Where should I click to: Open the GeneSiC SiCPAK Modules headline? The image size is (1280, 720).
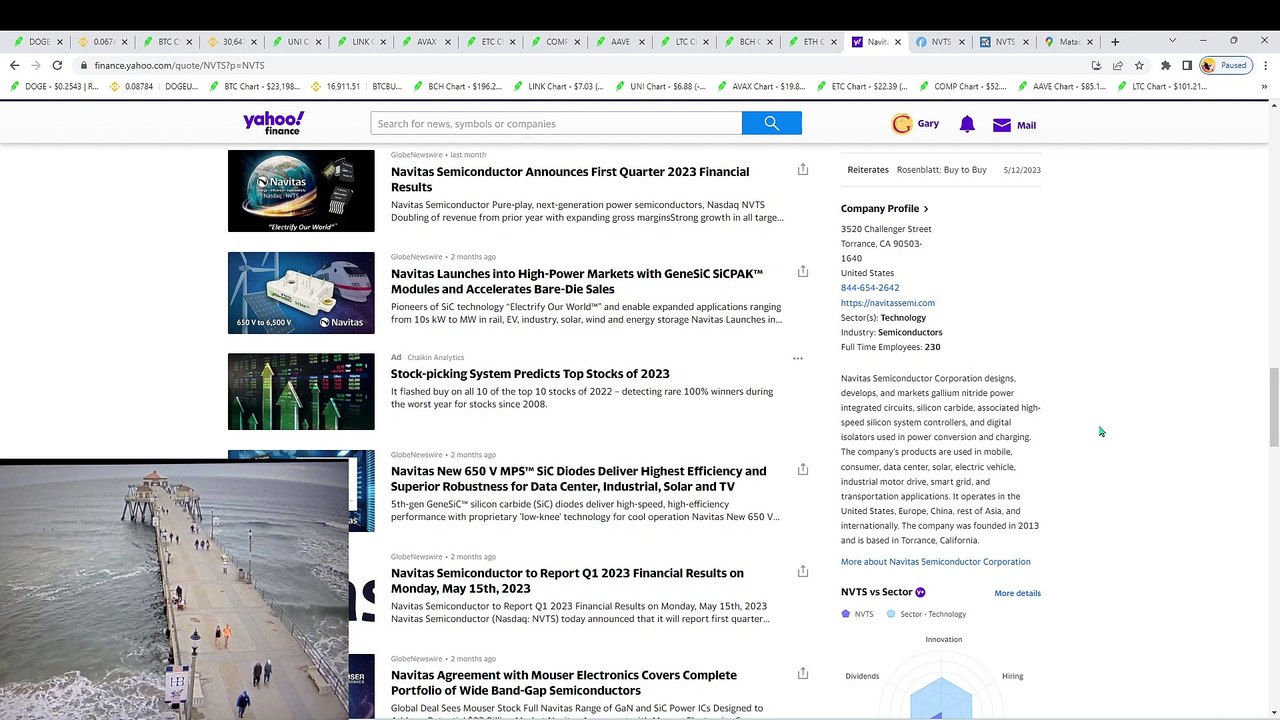click(577, 281)
